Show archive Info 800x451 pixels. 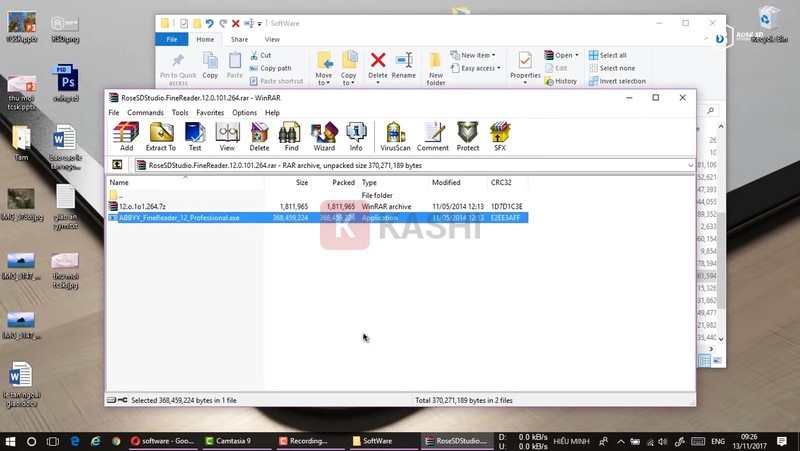tap(356, 136)
